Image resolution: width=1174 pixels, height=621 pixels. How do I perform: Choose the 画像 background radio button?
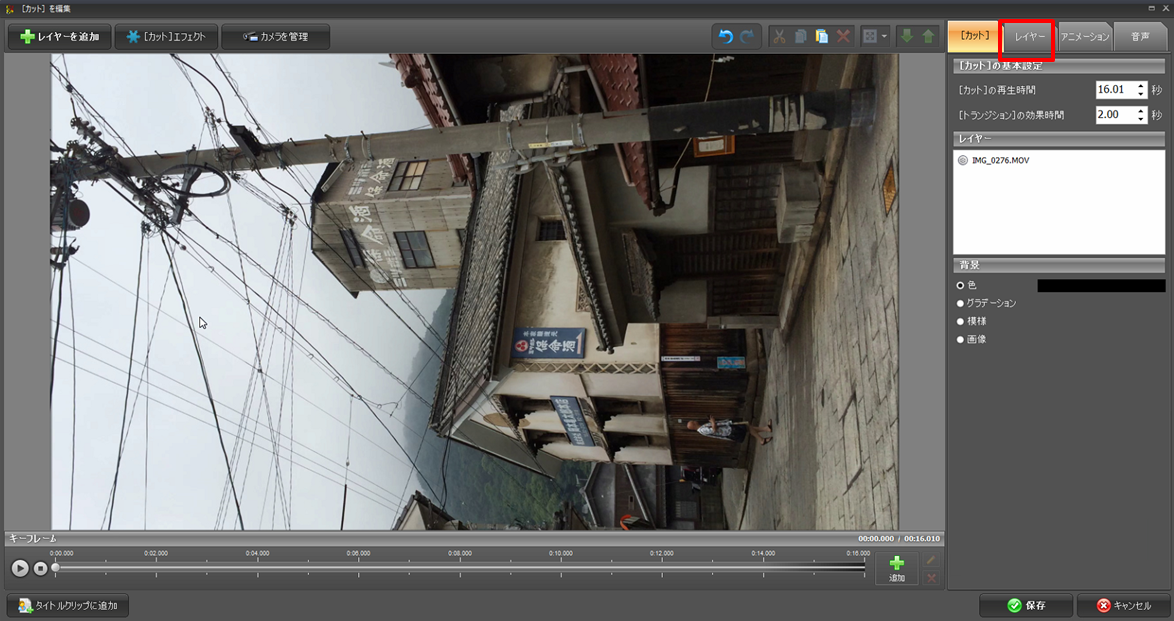coord(961,339)
